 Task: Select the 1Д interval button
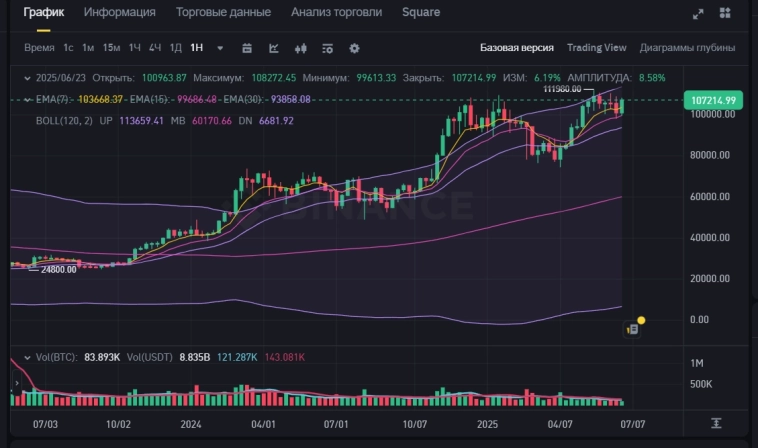pos(175,48)
